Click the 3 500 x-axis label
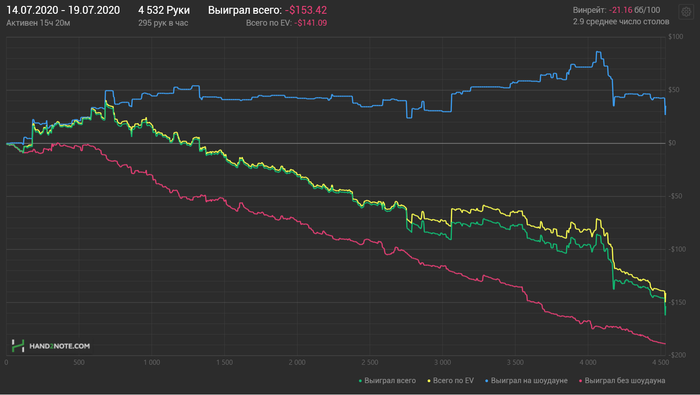The height and width of the screenshot is (395, 700). (515, 362)
